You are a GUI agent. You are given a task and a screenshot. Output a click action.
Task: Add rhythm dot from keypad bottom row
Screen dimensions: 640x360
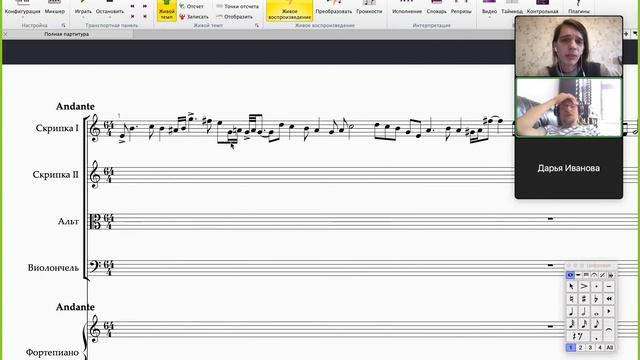596,336
